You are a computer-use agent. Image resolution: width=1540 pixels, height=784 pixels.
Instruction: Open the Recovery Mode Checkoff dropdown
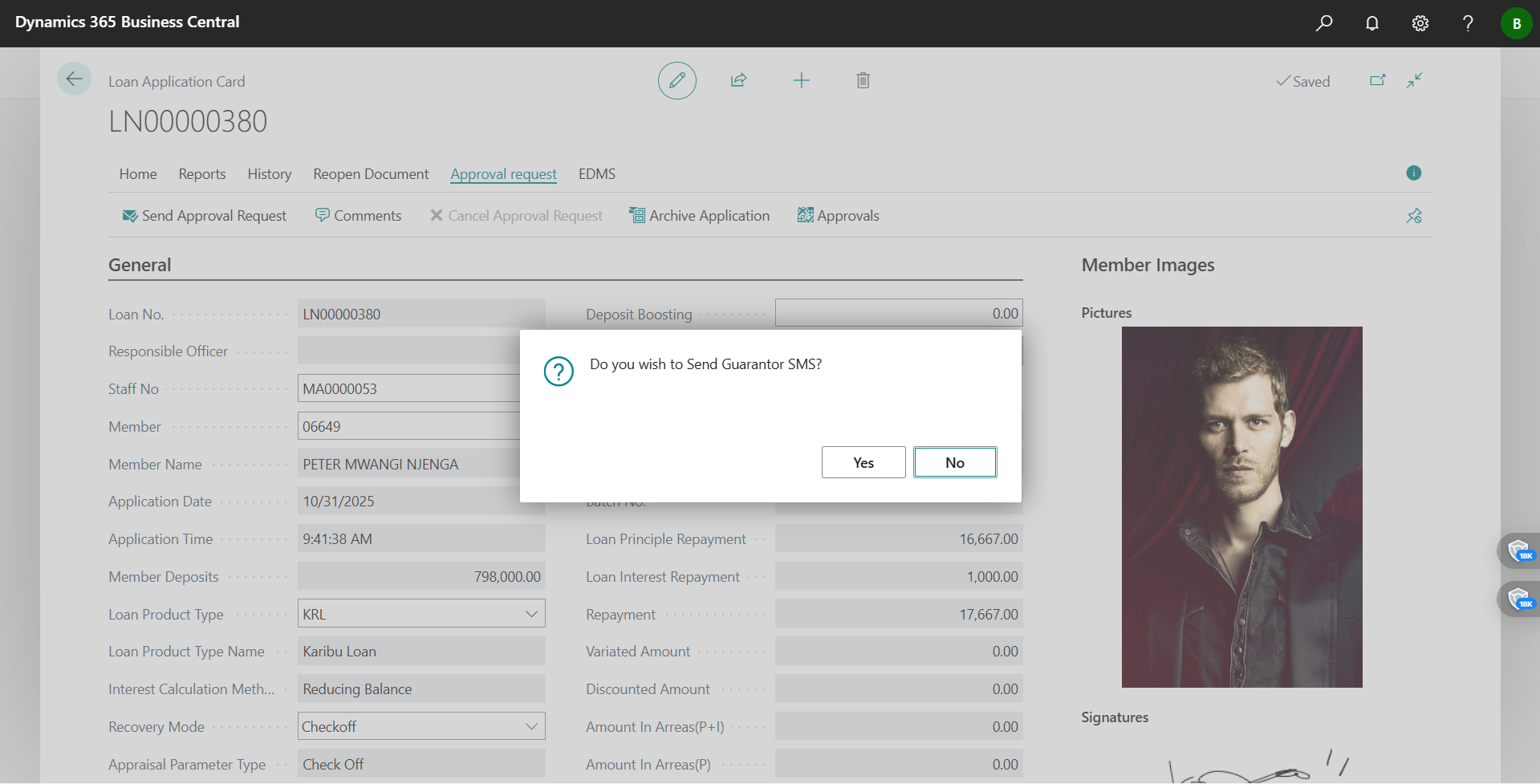530,725
